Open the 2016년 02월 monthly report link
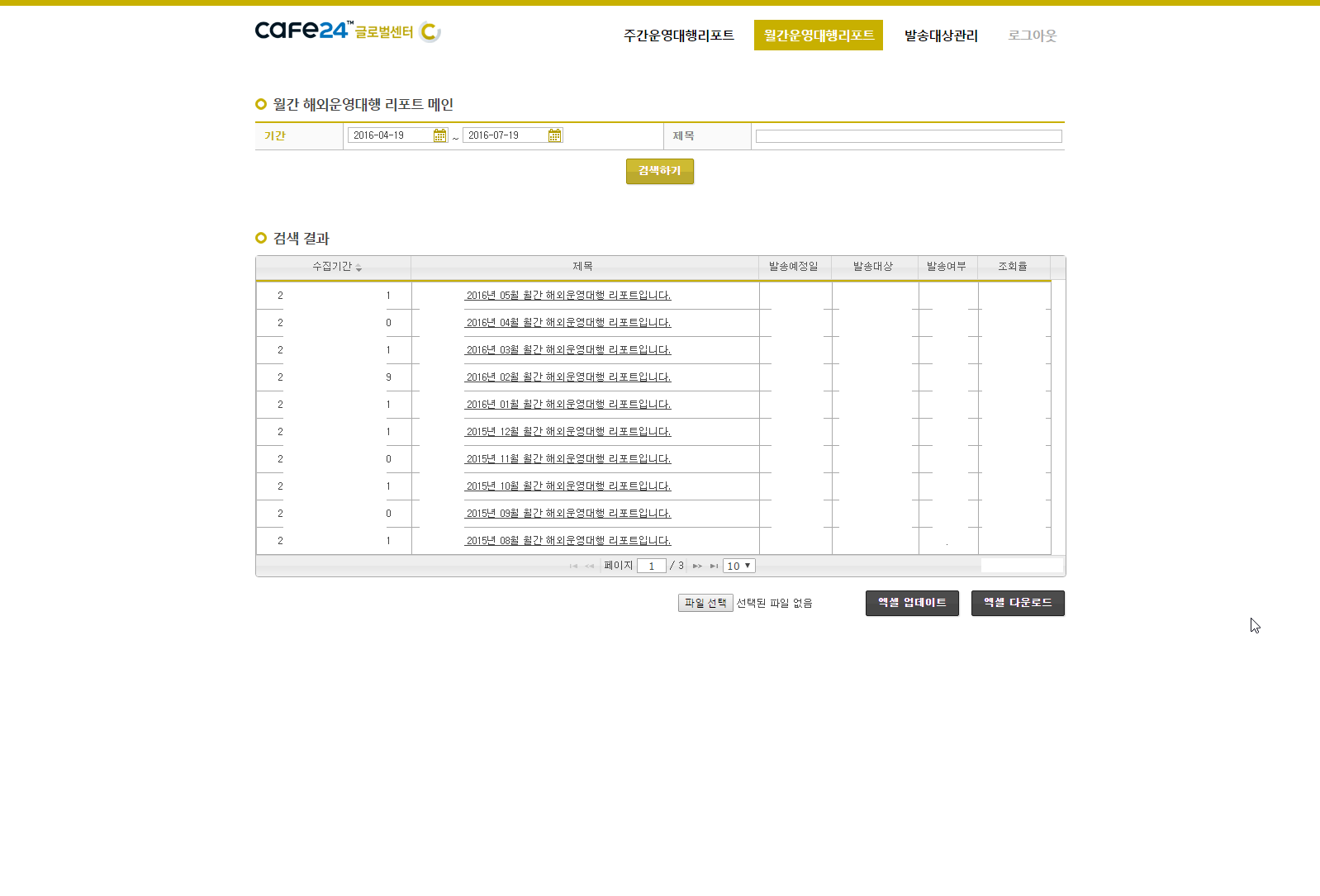The width and height of the screenshot is (1320, 896). pos(568,377)
